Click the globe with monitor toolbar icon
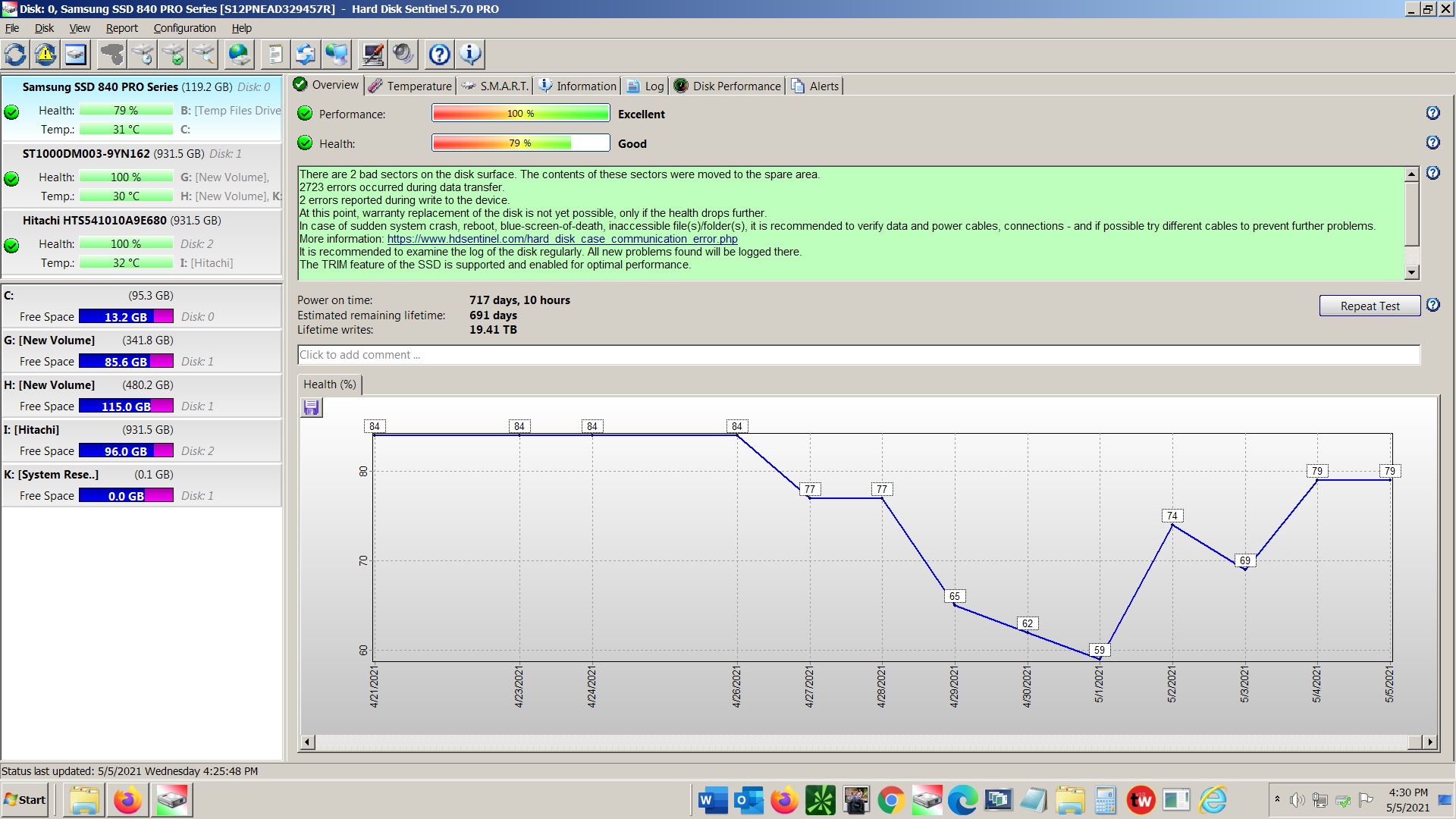This screenshot has width=1456, height=819. click(x=336, y=55)
